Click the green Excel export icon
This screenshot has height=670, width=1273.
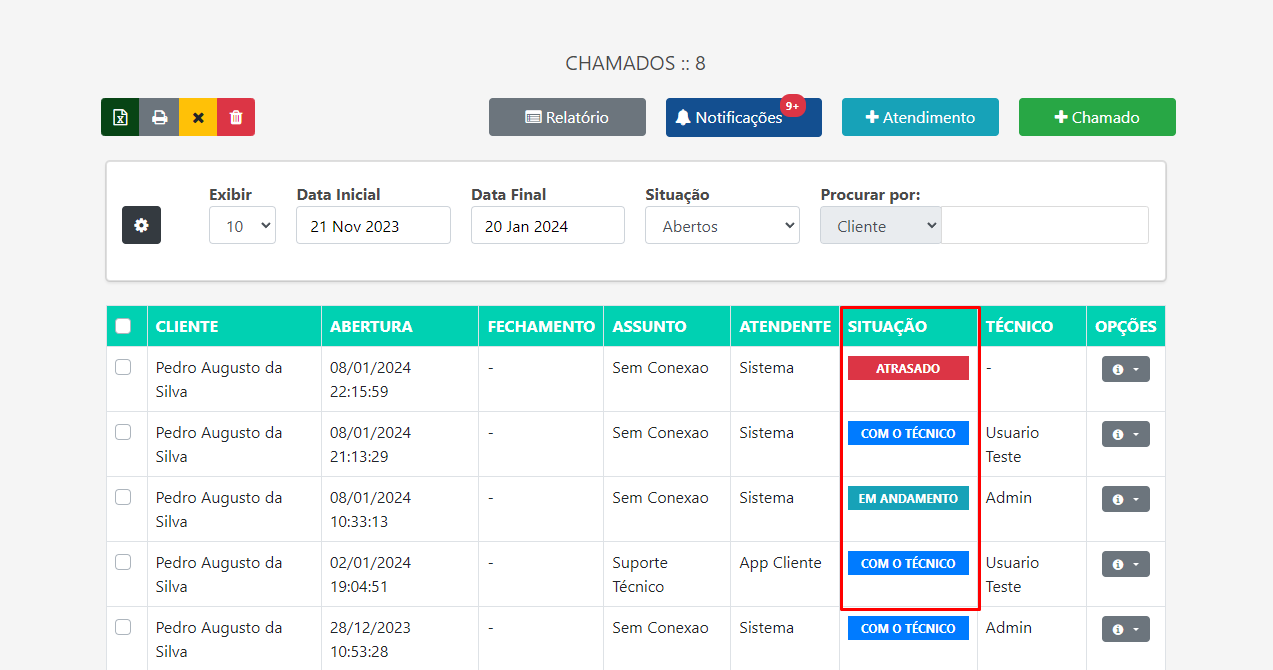click(x=120, y=117)
